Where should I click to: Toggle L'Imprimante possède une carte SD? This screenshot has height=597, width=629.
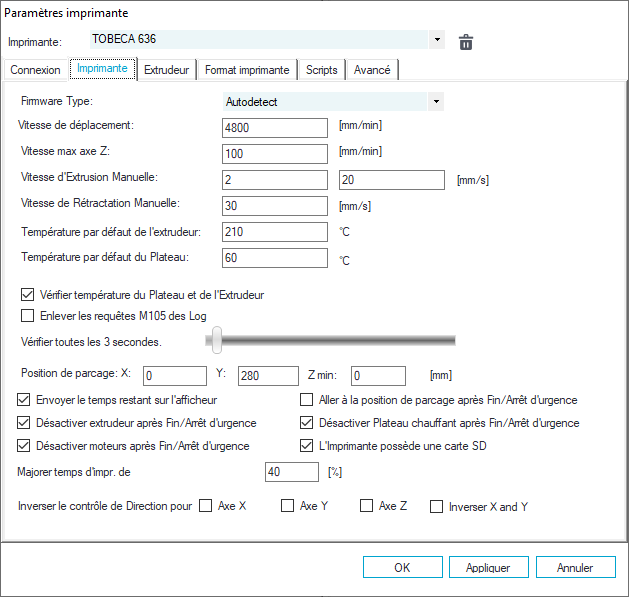(308, 446)
